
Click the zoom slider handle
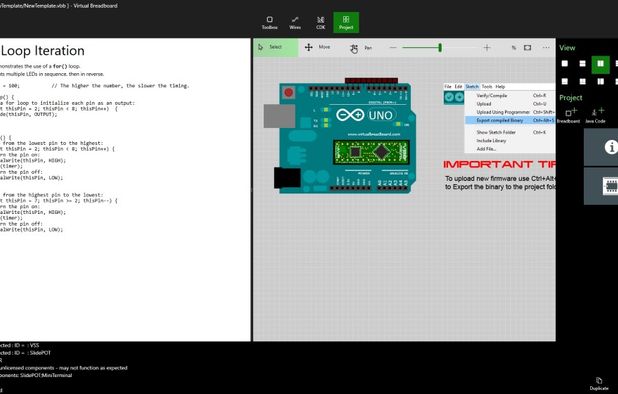click(440, 48)
